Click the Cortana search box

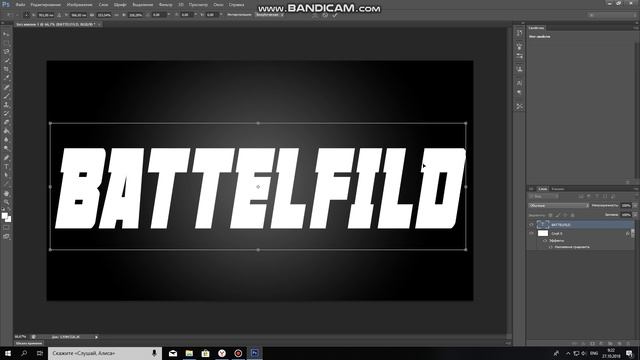tap(105, 353)
